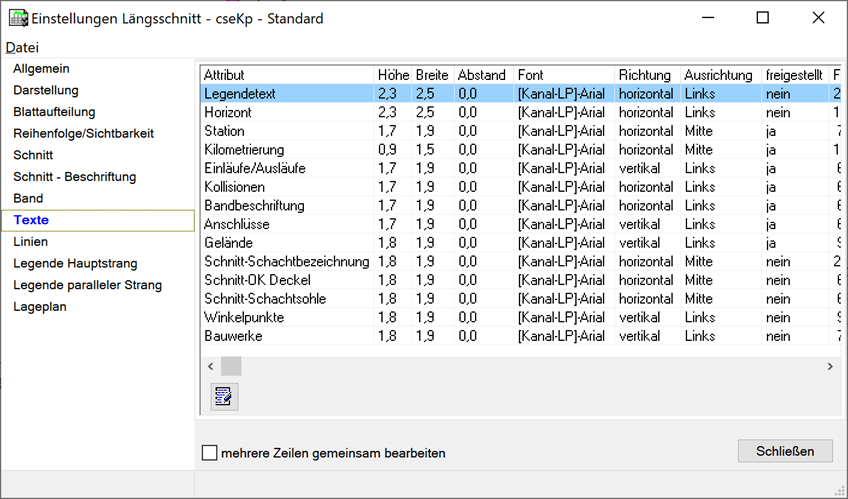Open the Datei menu
The height and width of the screenshot is (499, 848).
click(x=22, y=47)
